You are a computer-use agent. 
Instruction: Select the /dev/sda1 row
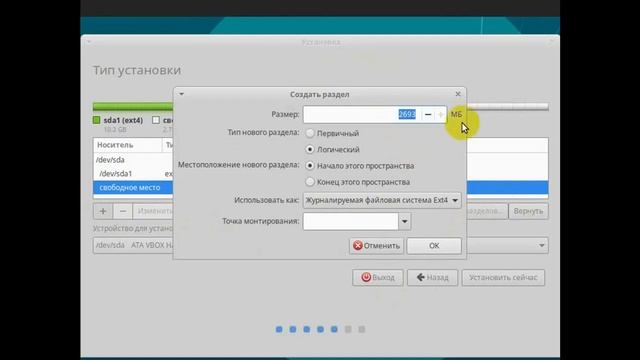[x=133, y=173]
